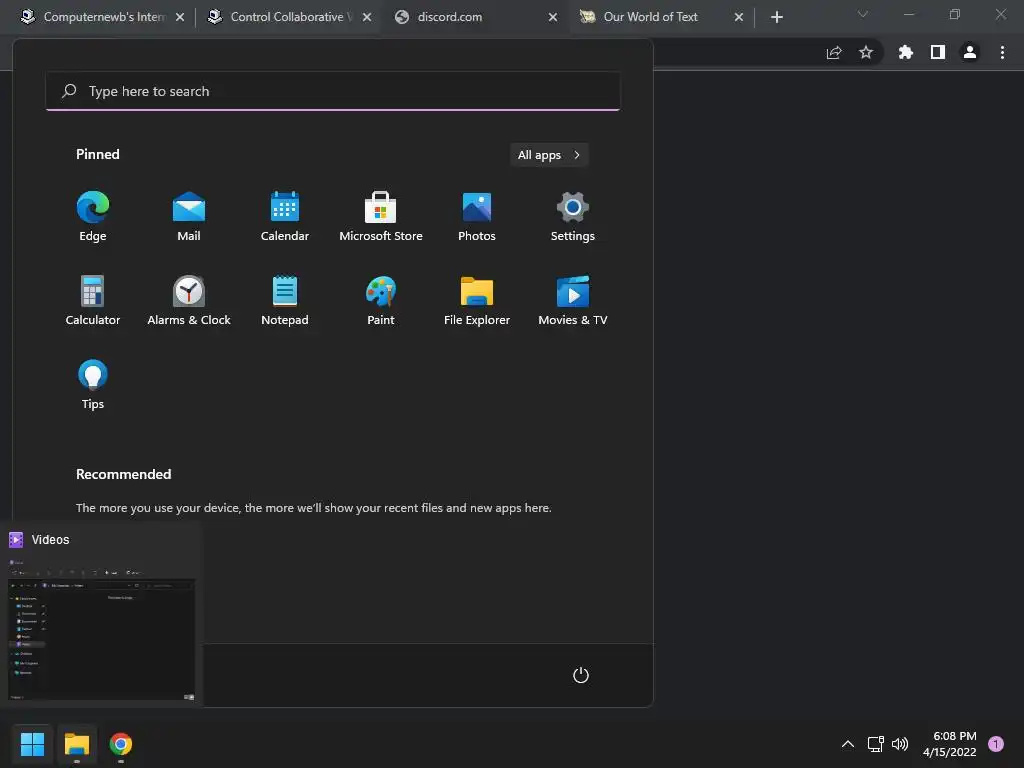1024x768 pixels.
Task: Open Microsoft Store
Action: click(381, 216)
